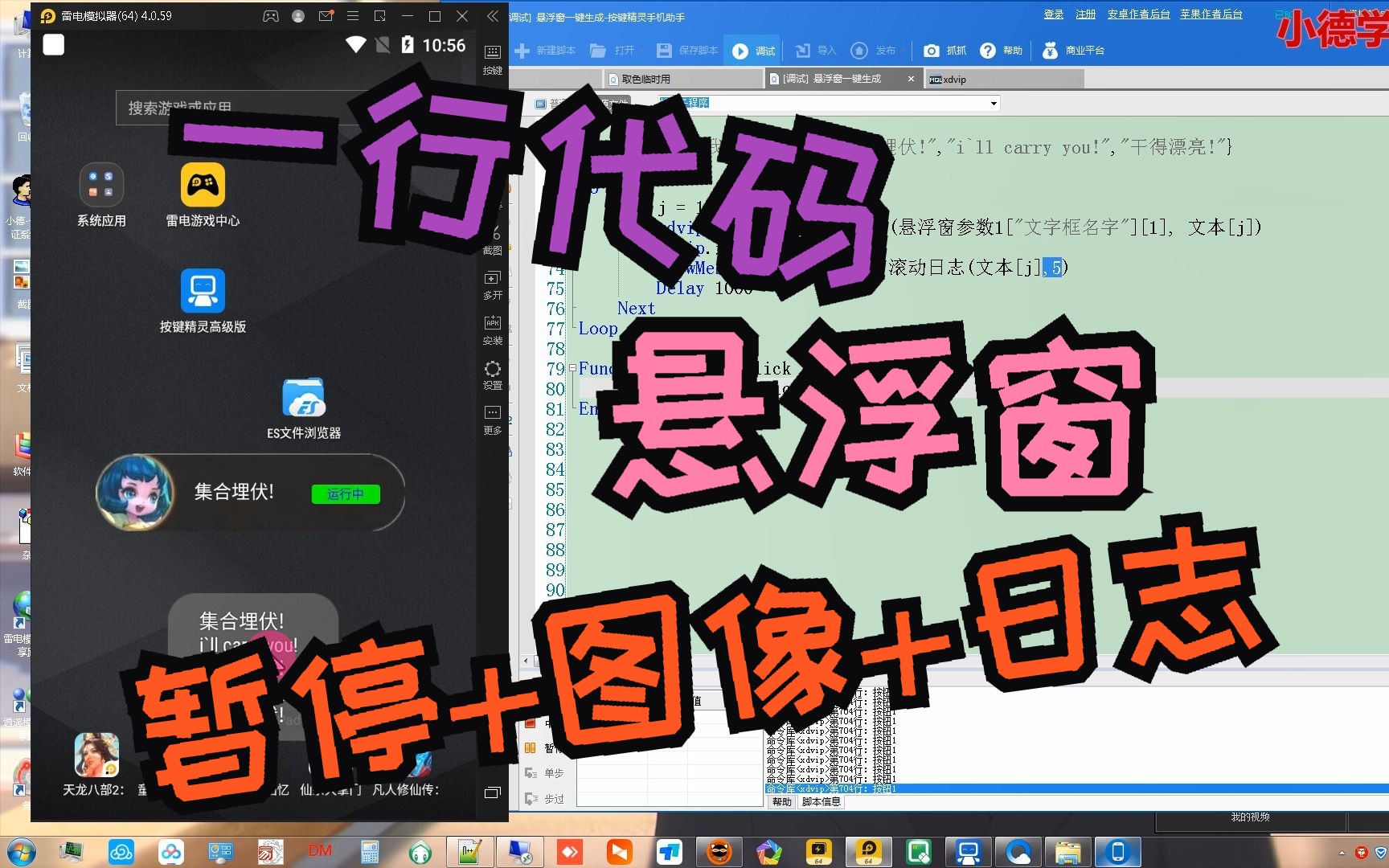Click line number 85 in the gutter
Viewport: 1389px width, 868px height.
pyautogui.click(x=555, y=489)
